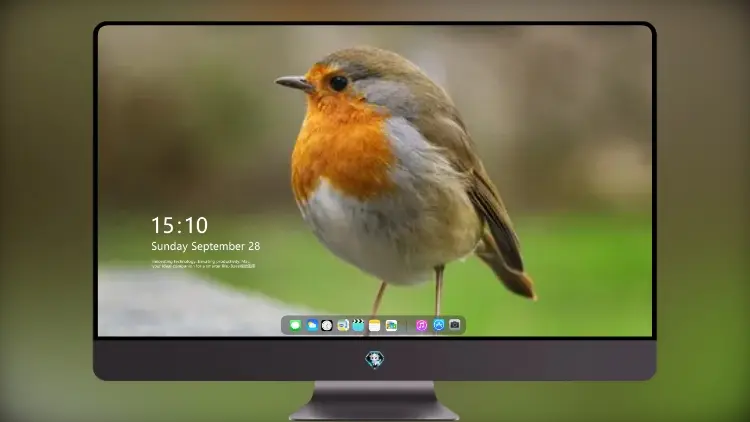
Task: Open the clapperboard video app in dock
Action: [358, 325]
